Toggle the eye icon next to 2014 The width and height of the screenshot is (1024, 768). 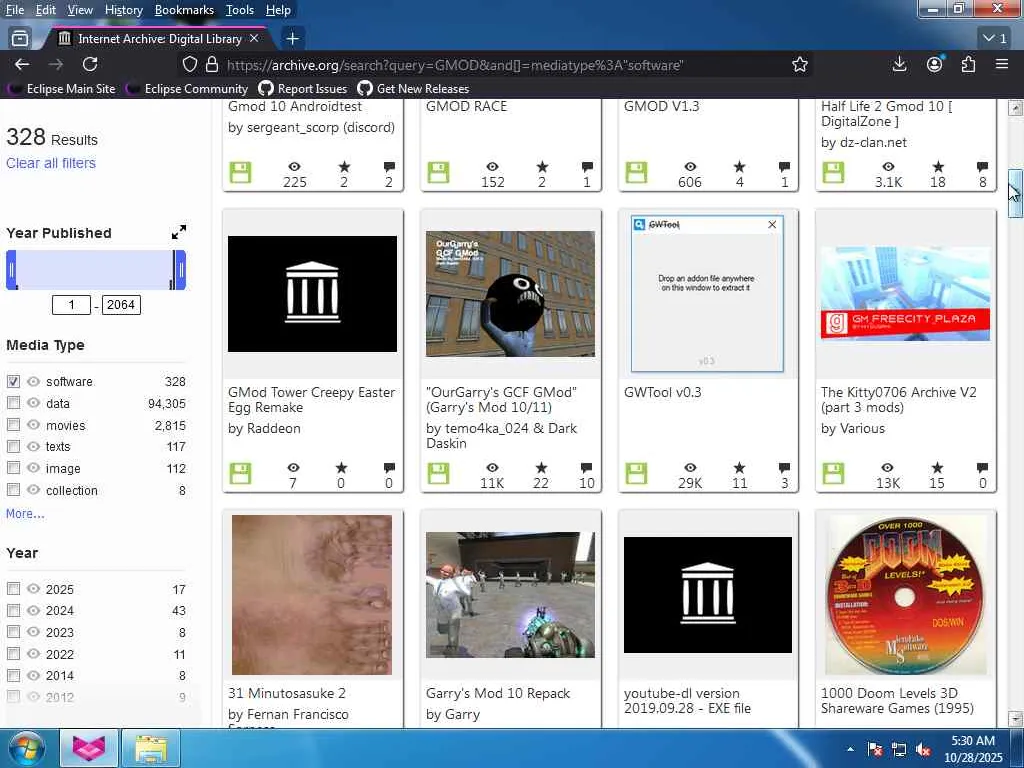click(33, 675)
